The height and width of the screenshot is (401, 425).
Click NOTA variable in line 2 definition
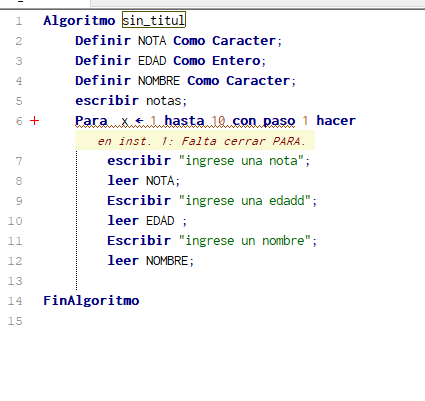[152, 41]
